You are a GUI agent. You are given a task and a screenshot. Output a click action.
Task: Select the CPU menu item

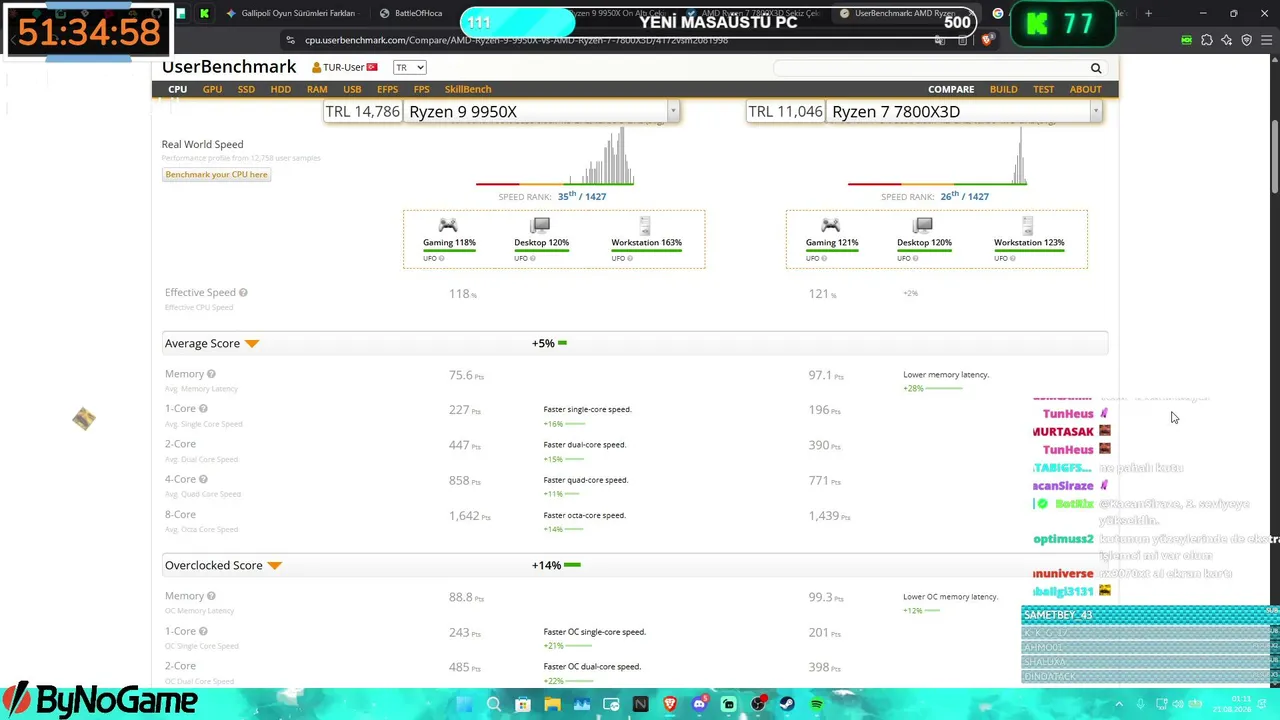pos(177,89)
